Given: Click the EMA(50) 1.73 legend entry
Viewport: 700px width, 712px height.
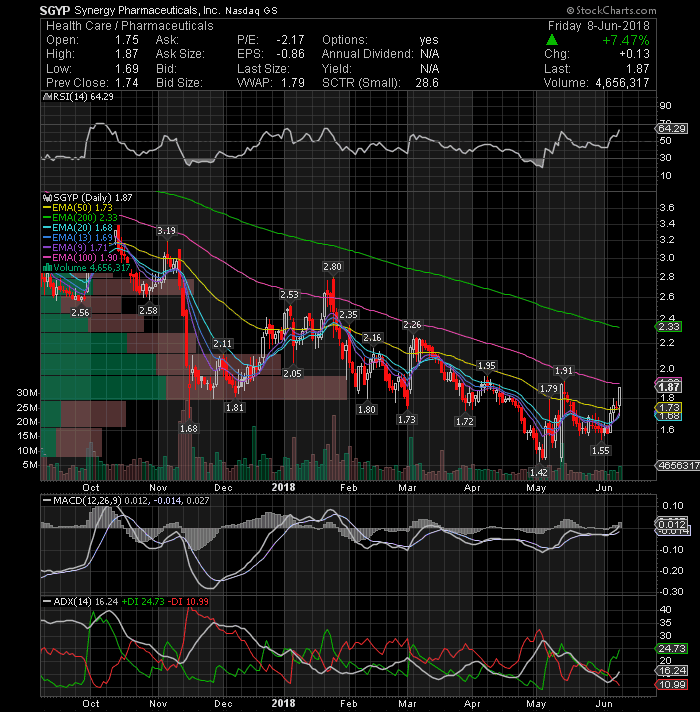Looking at the screenshot, I should pos(78,208).
